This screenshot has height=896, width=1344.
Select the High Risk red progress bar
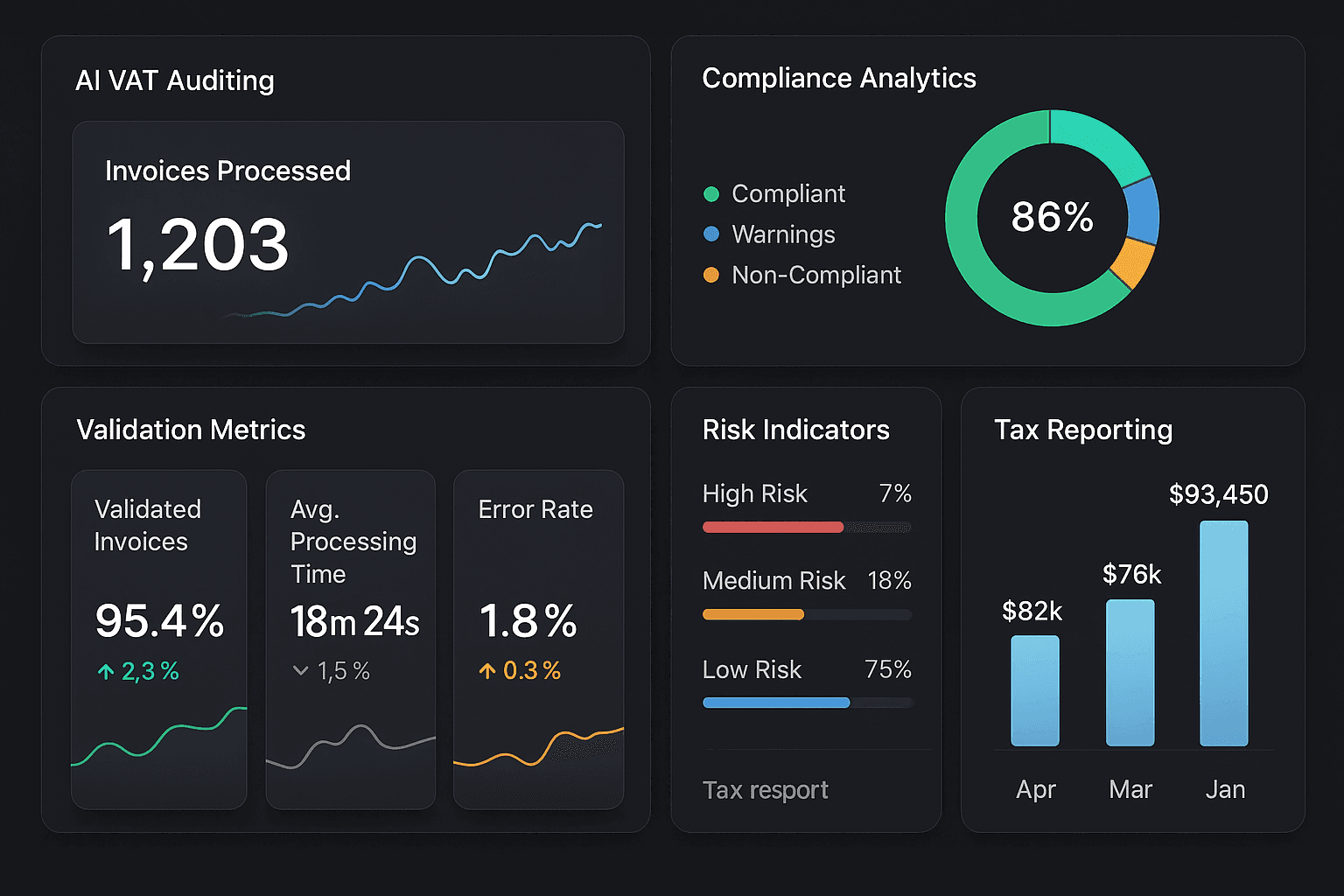[x=773, y=528]
